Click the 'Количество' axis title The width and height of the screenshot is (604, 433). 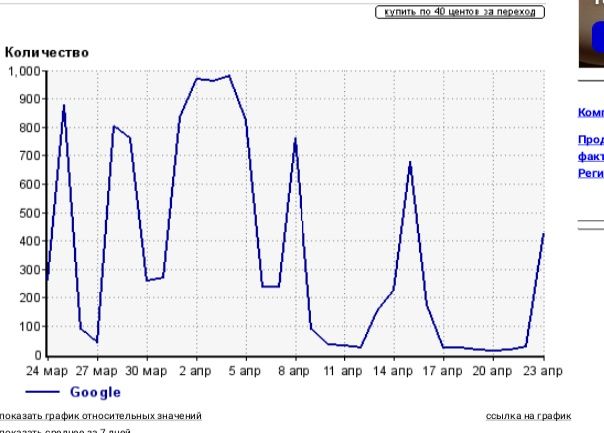pyautogui.click(x=47, y=52)
